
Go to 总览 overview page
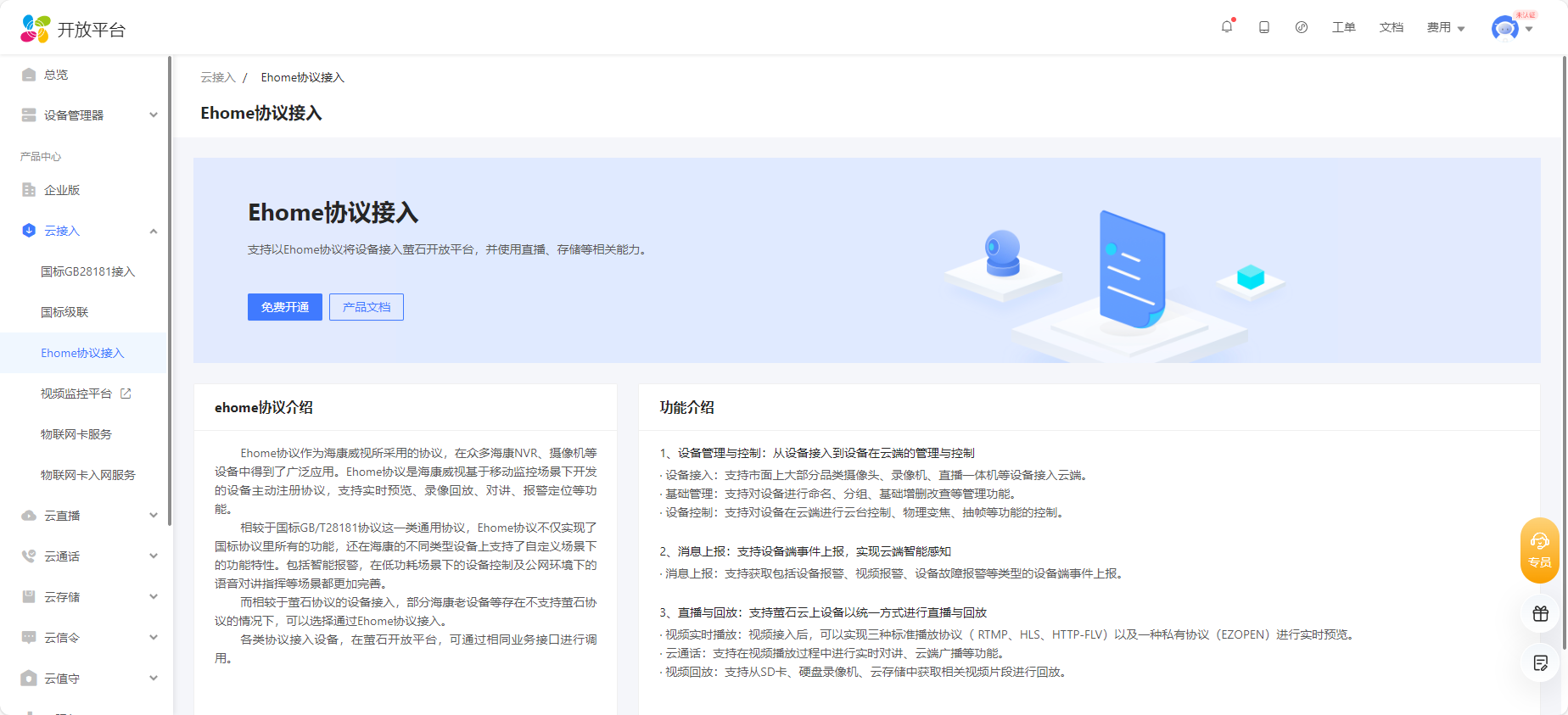coord(56,75)
